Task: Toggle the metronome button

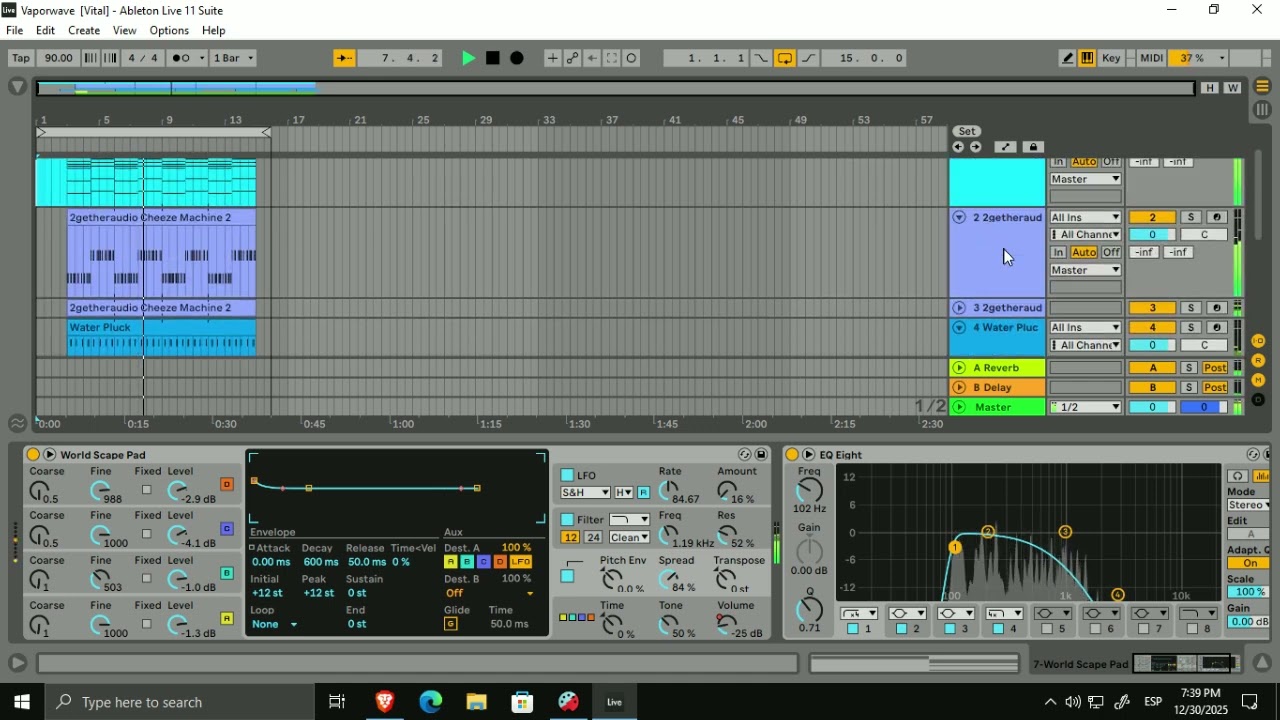Action: tap(182, 58)
